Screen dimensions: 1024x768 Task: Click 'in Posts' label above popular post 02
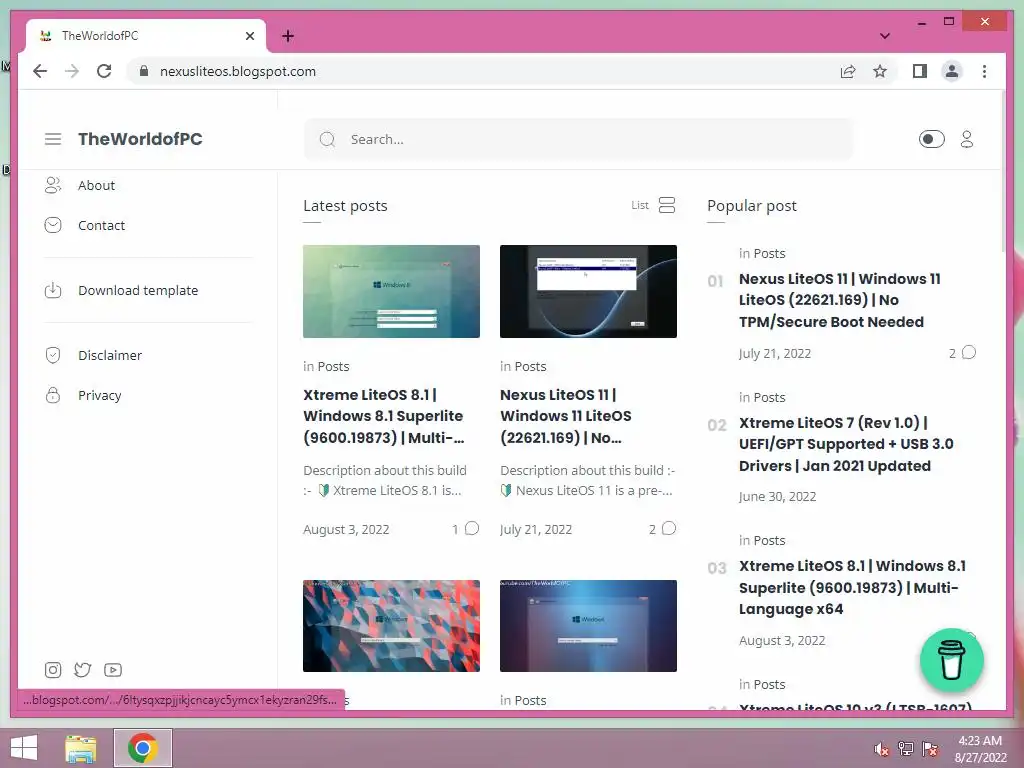tap(762, 397)
